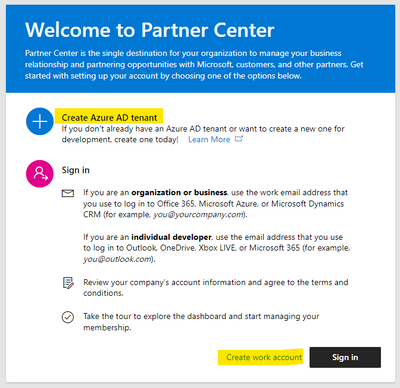Click the bold individual developer text

tap(171, 237)
